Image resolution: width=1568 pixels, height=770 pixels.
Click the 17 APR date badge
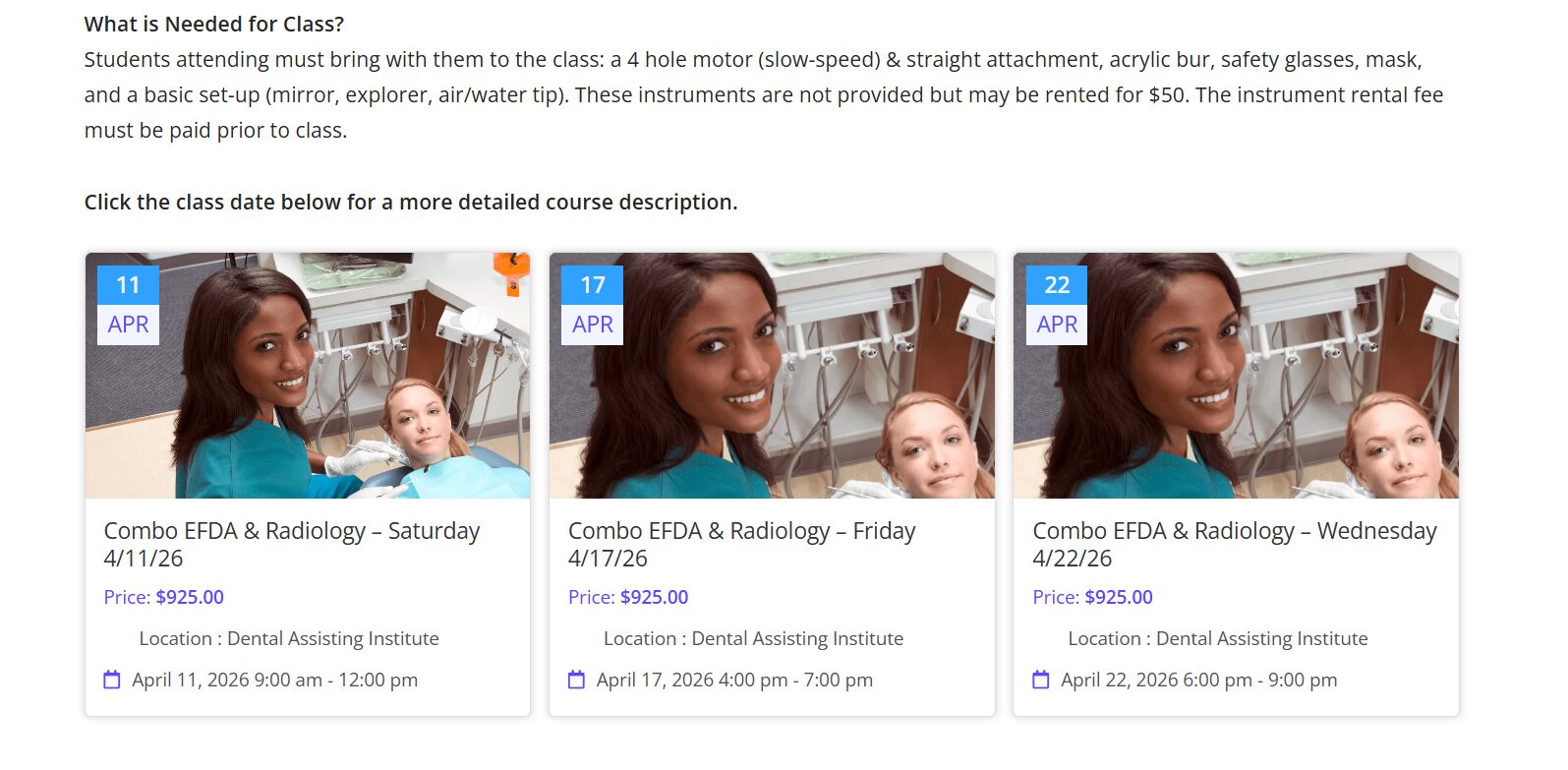[x=592, y=305]
